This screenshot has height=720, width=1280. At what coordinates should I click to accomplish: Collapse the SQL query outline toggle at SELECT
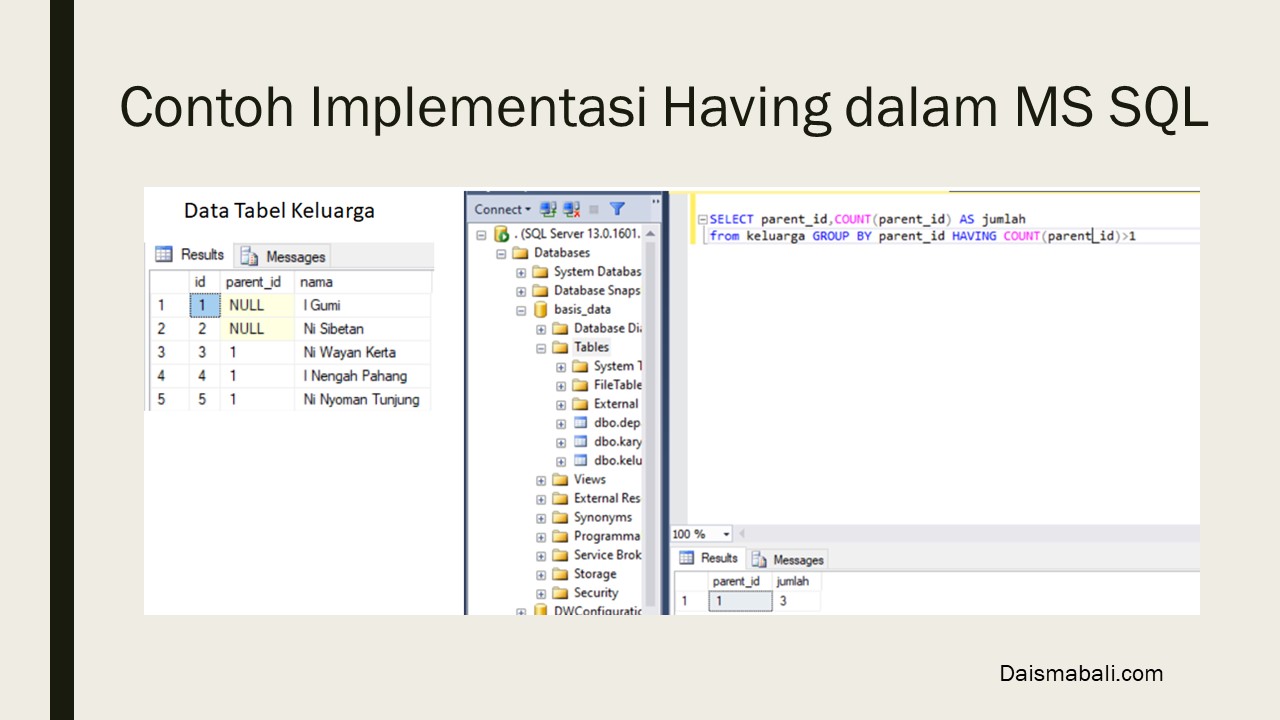pyautogui.click(x=702, y=219)
